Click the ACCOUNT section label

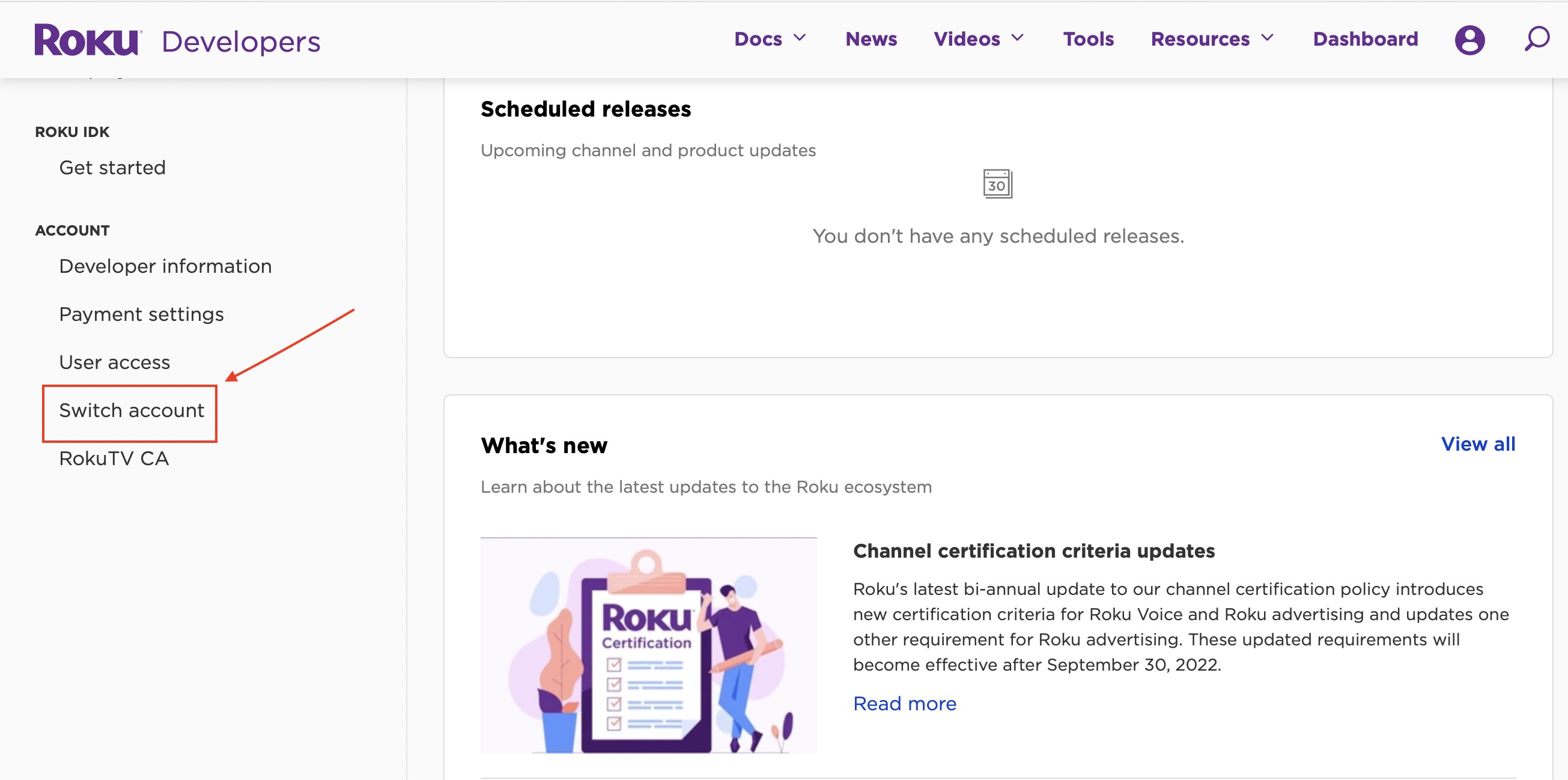pos(73,230)
